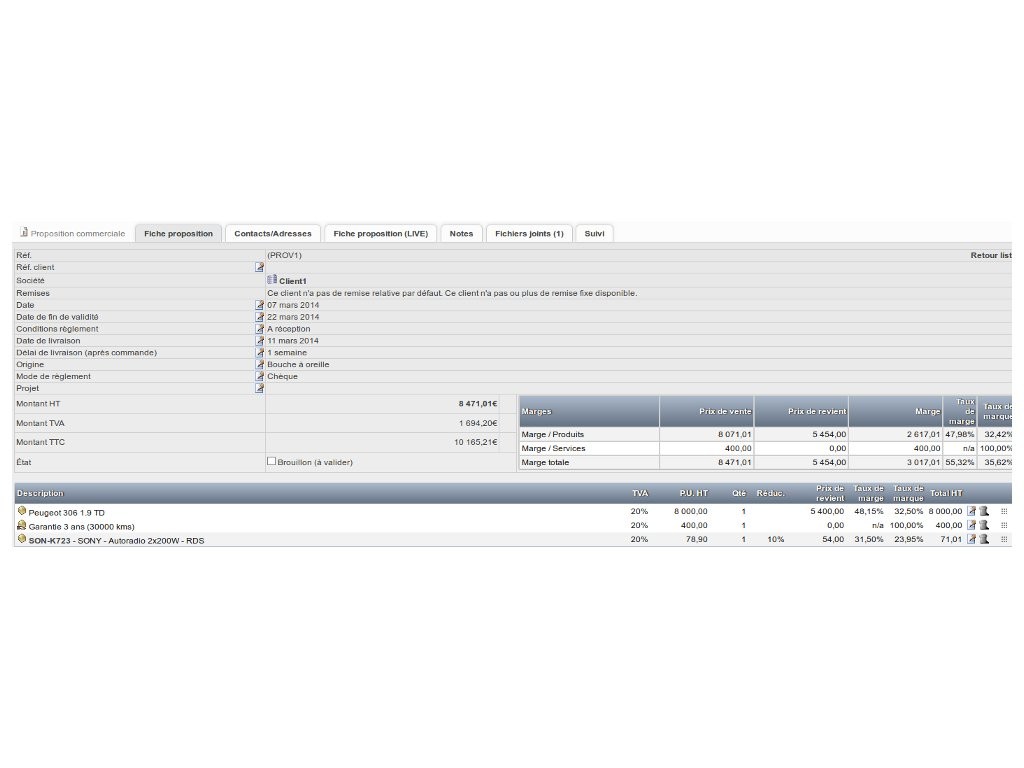Open the Fichiers joints (1) tab
1024x768 pixels.
529,234
